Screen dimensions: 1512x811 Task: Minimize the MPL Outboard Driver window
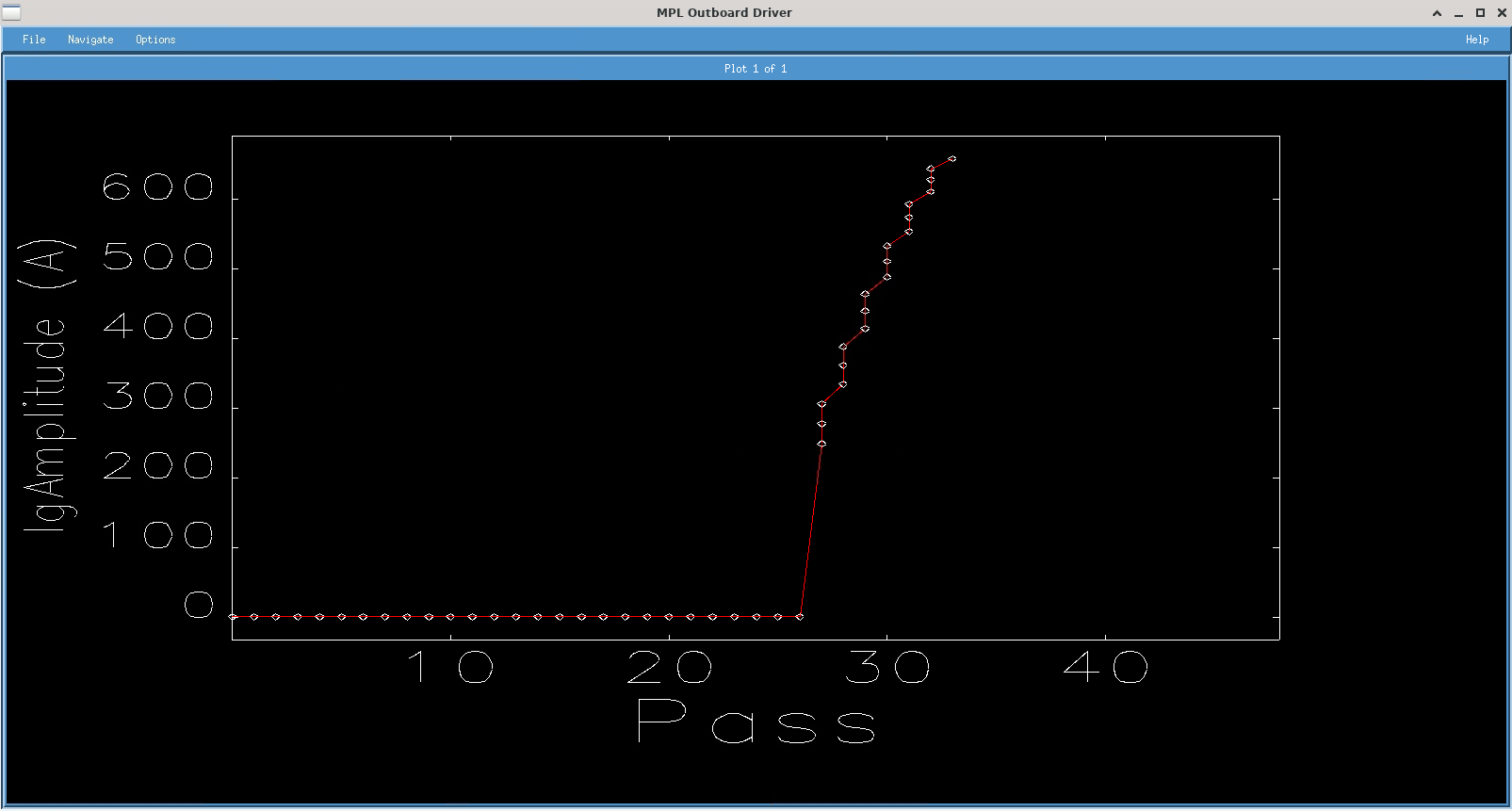[1458, 13]
